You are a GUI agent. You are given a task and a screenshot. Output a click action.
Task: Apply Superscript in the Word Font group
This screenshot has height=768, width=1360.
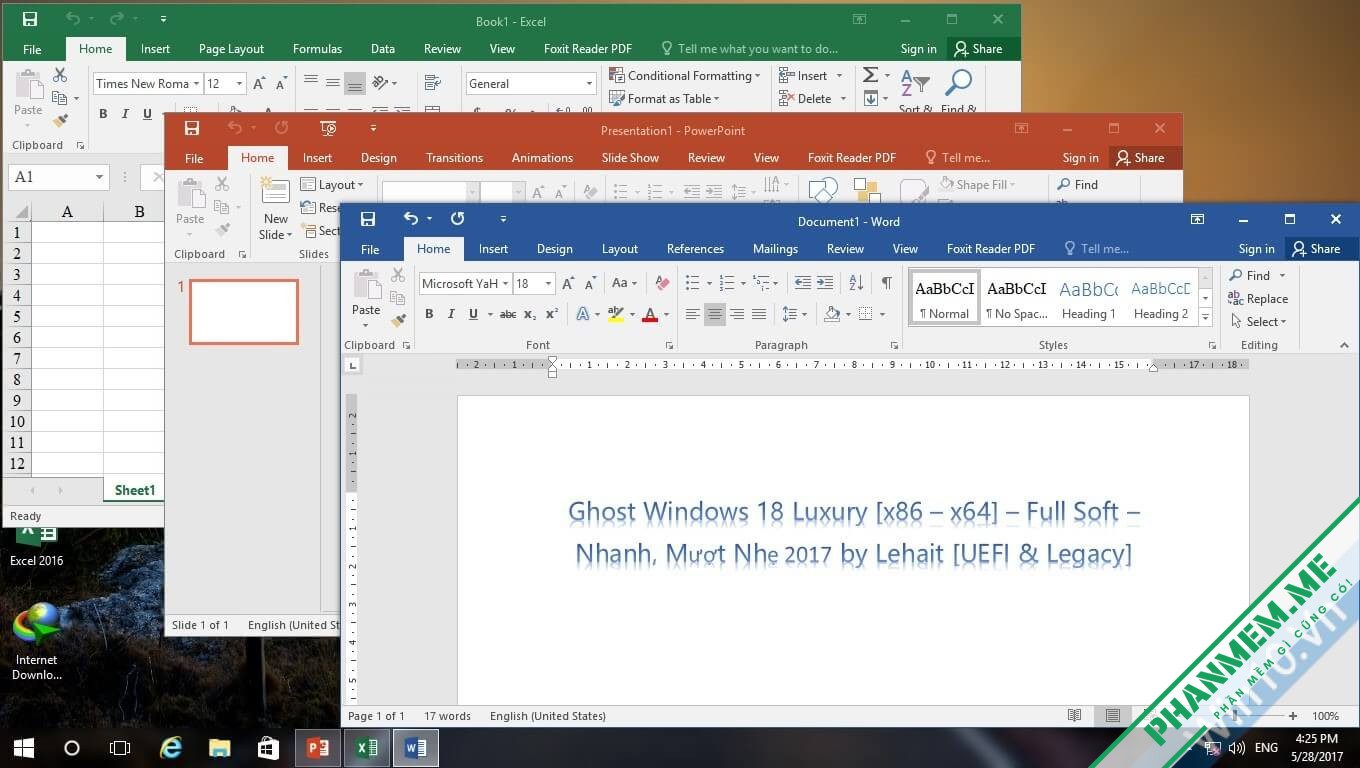pos(551,314)
